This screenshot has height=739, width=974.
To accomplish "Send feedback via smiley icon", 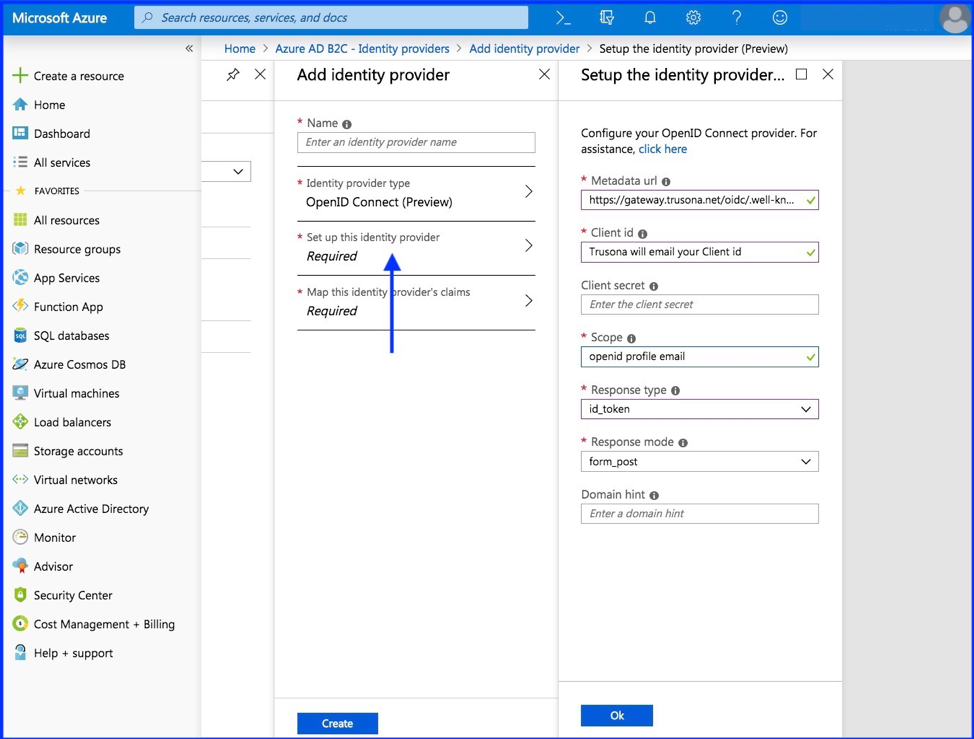I will click(x=780, y=18).
